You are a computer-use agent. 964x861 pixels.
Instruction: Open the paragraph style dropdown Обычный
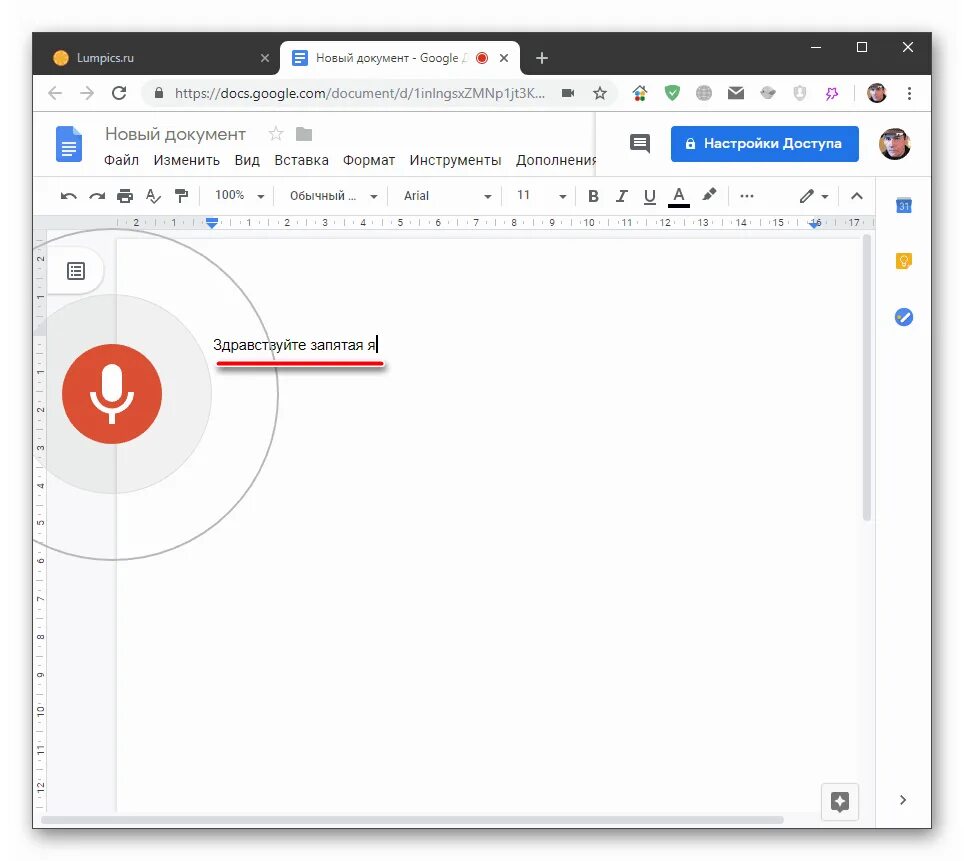pos(333,196)
